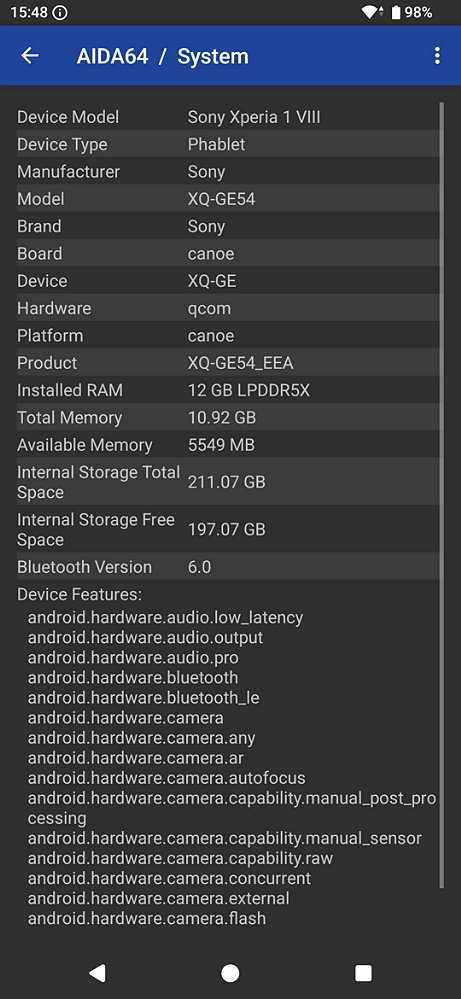The height and width of the screenshot is (999, 461).
Task: Select the Bluetooth Version 6.0 row
Action: point(228,567)
